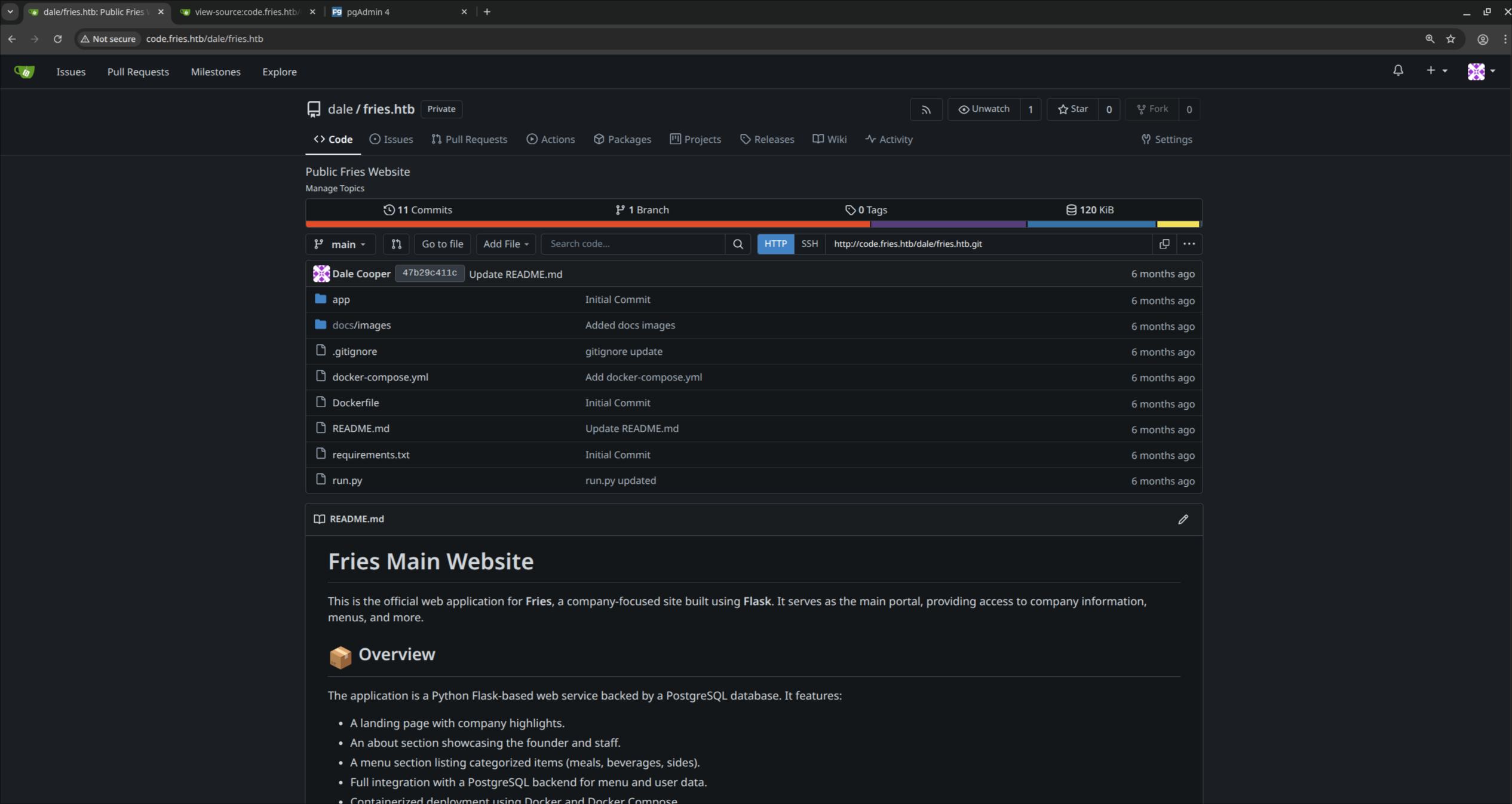Click the purple language bar segment

tap(949, 224)
